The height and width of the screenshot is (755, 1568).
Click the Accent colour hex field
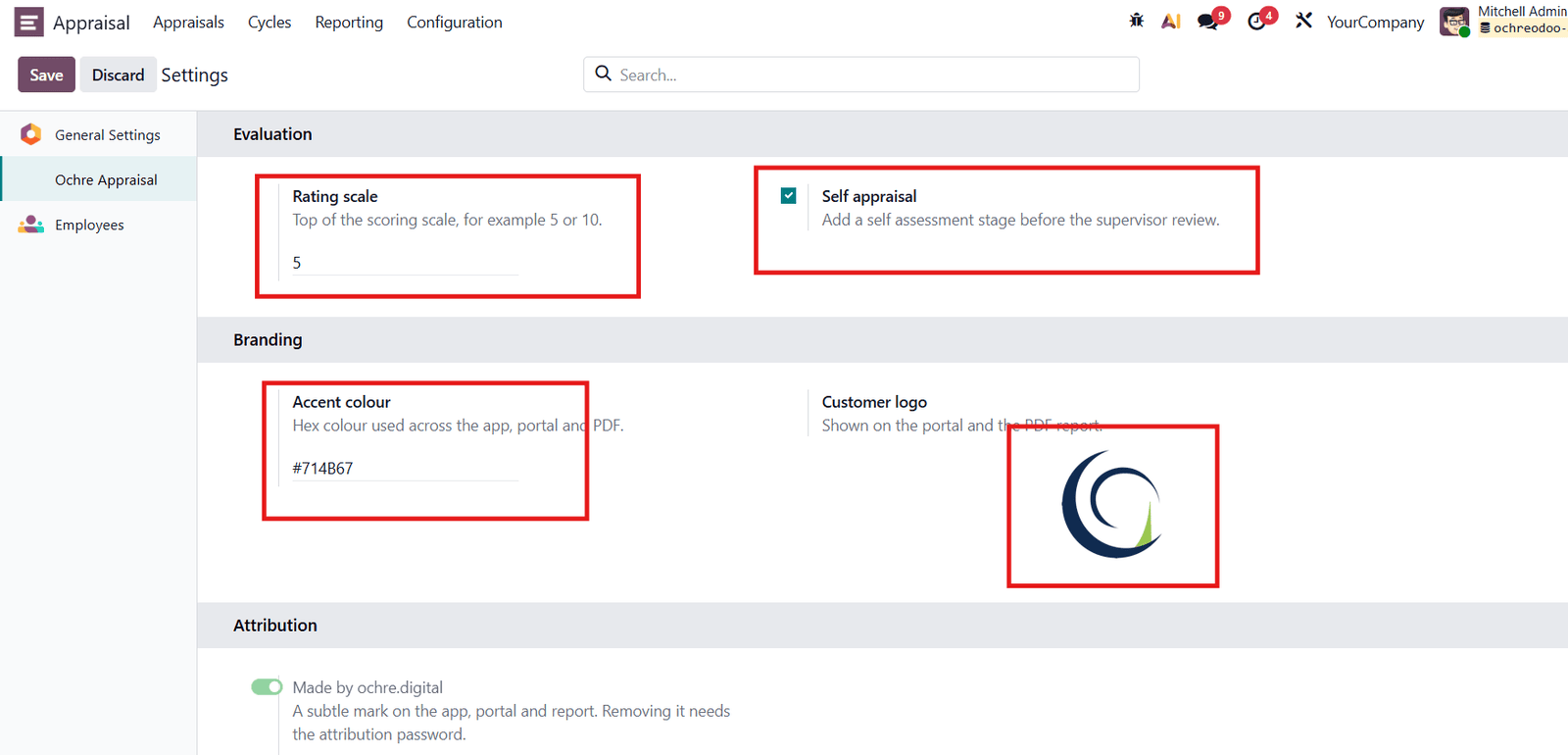click(406, 469)
